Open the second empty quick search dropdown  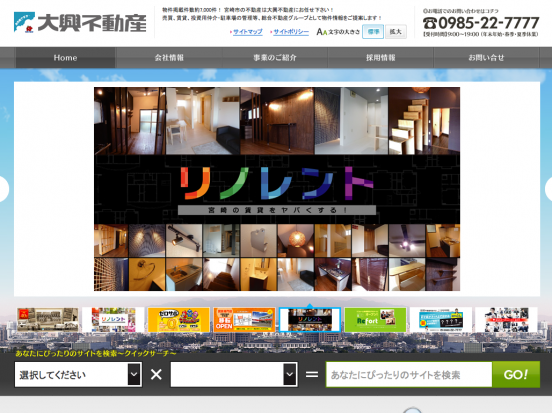tap(234, 375)
